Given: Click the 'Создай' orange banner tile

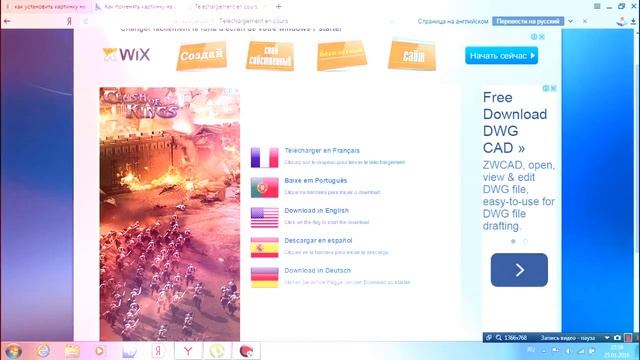Looking at the screenshot, I should (x=201, y=56).
